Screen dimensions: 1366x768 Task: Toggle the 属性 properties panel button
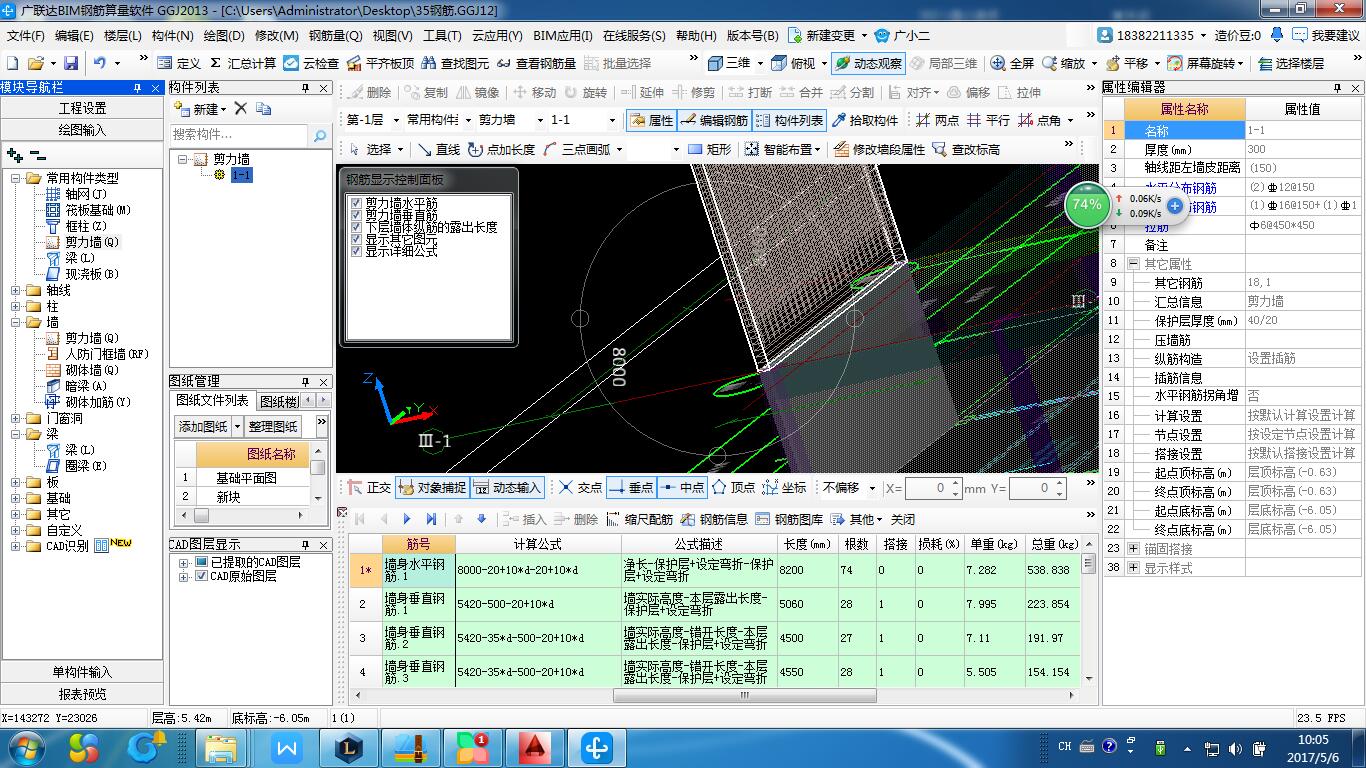tap(650, 120)
